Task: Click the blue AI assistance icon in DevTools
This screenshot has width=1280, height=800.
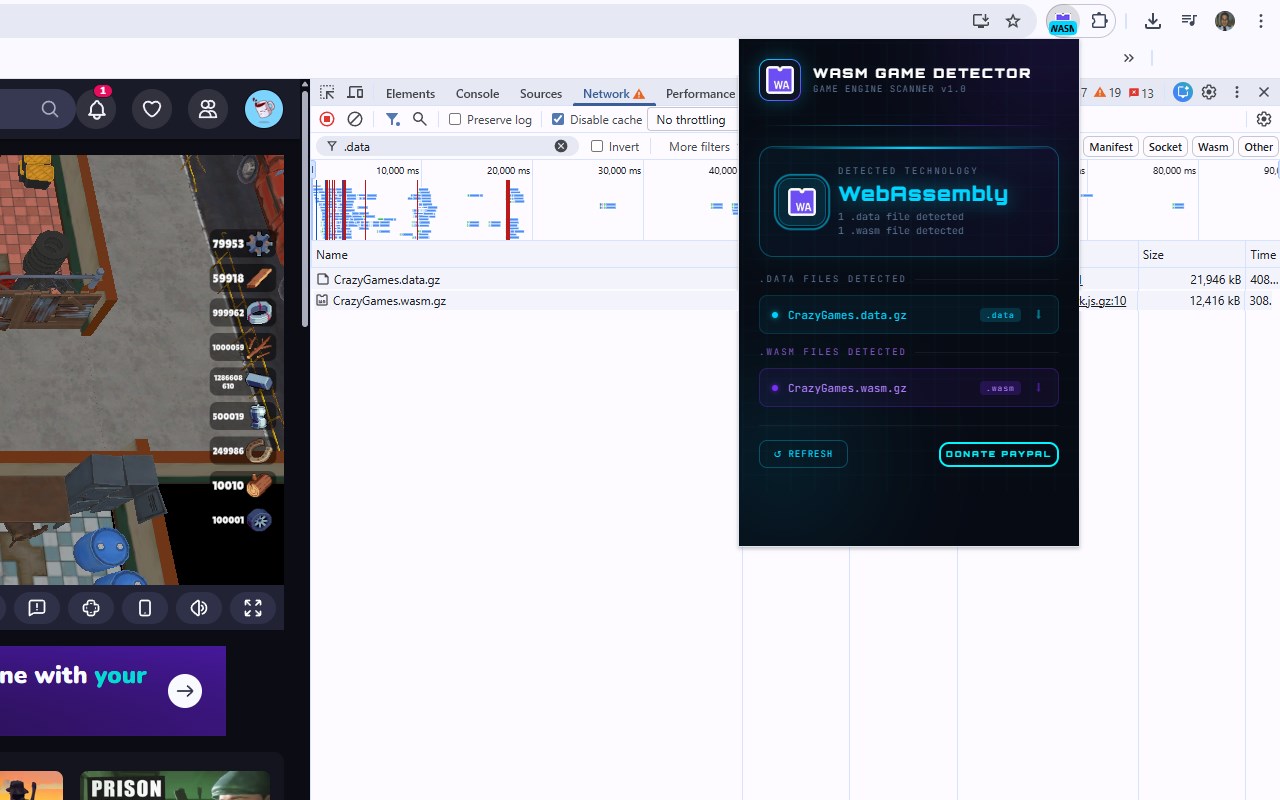Action: pyautogui.click(x=1183, y=92)
